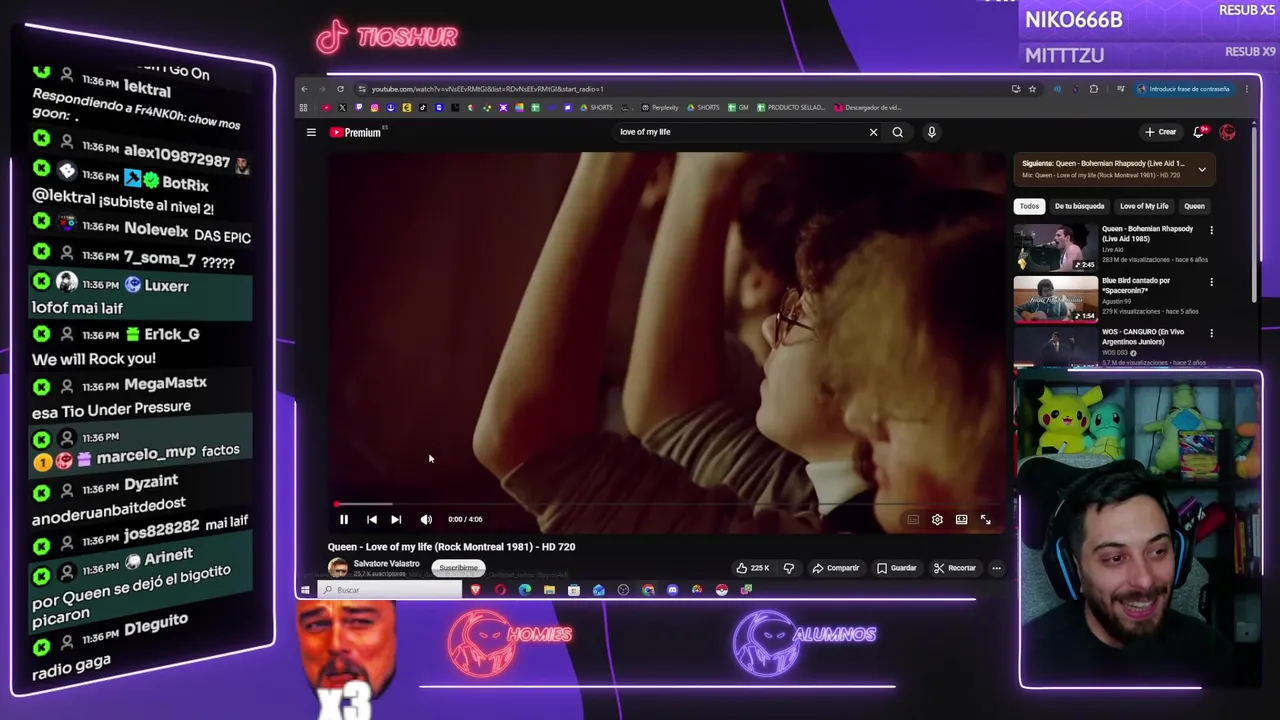Open browser extensions puzzle icon
Screen dimensions: 1280x720
[x=1093, y=89]
